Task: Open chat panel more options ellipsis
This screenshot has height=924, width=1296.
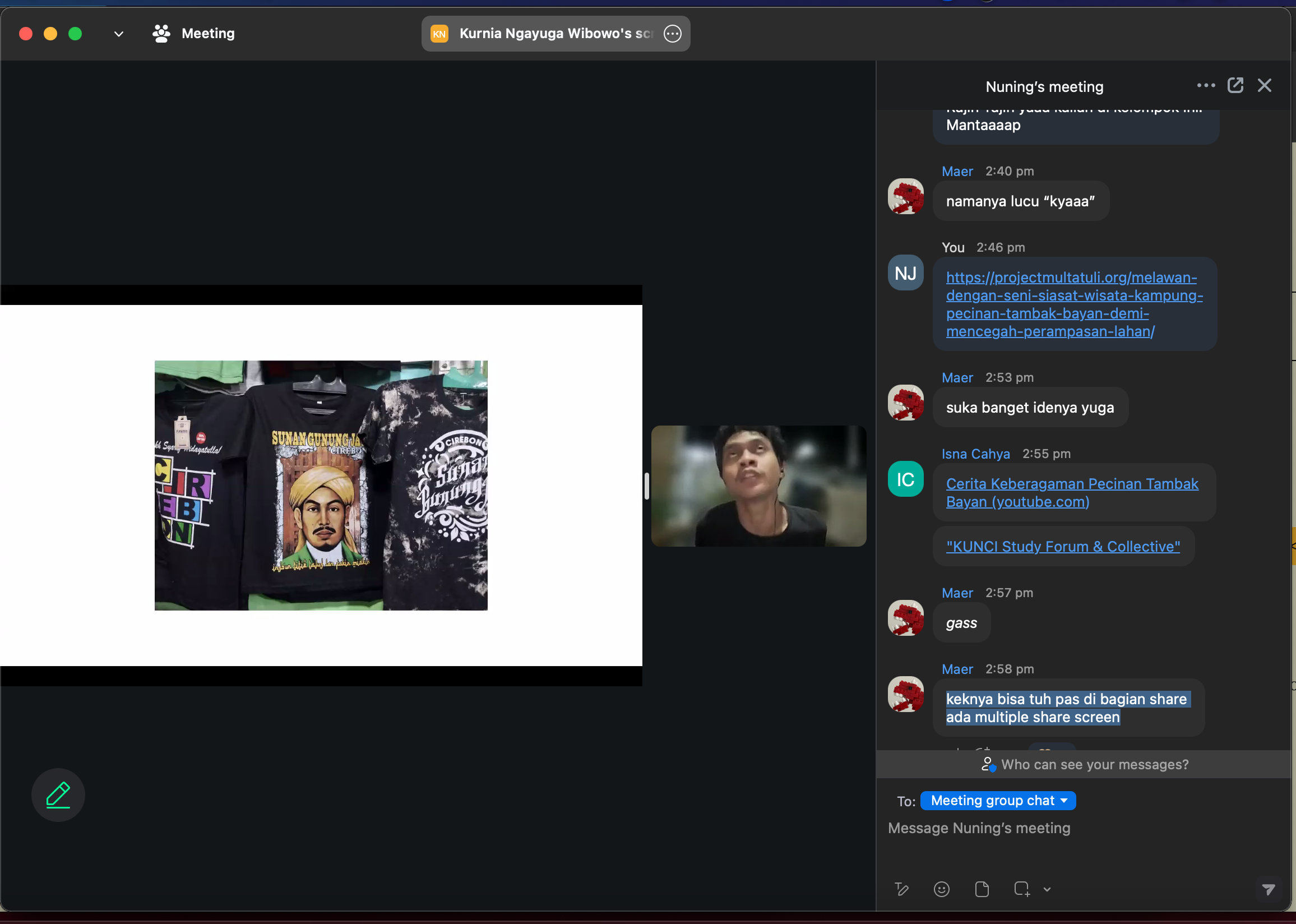Action: pyautogui.click(x=1206, y=85)
